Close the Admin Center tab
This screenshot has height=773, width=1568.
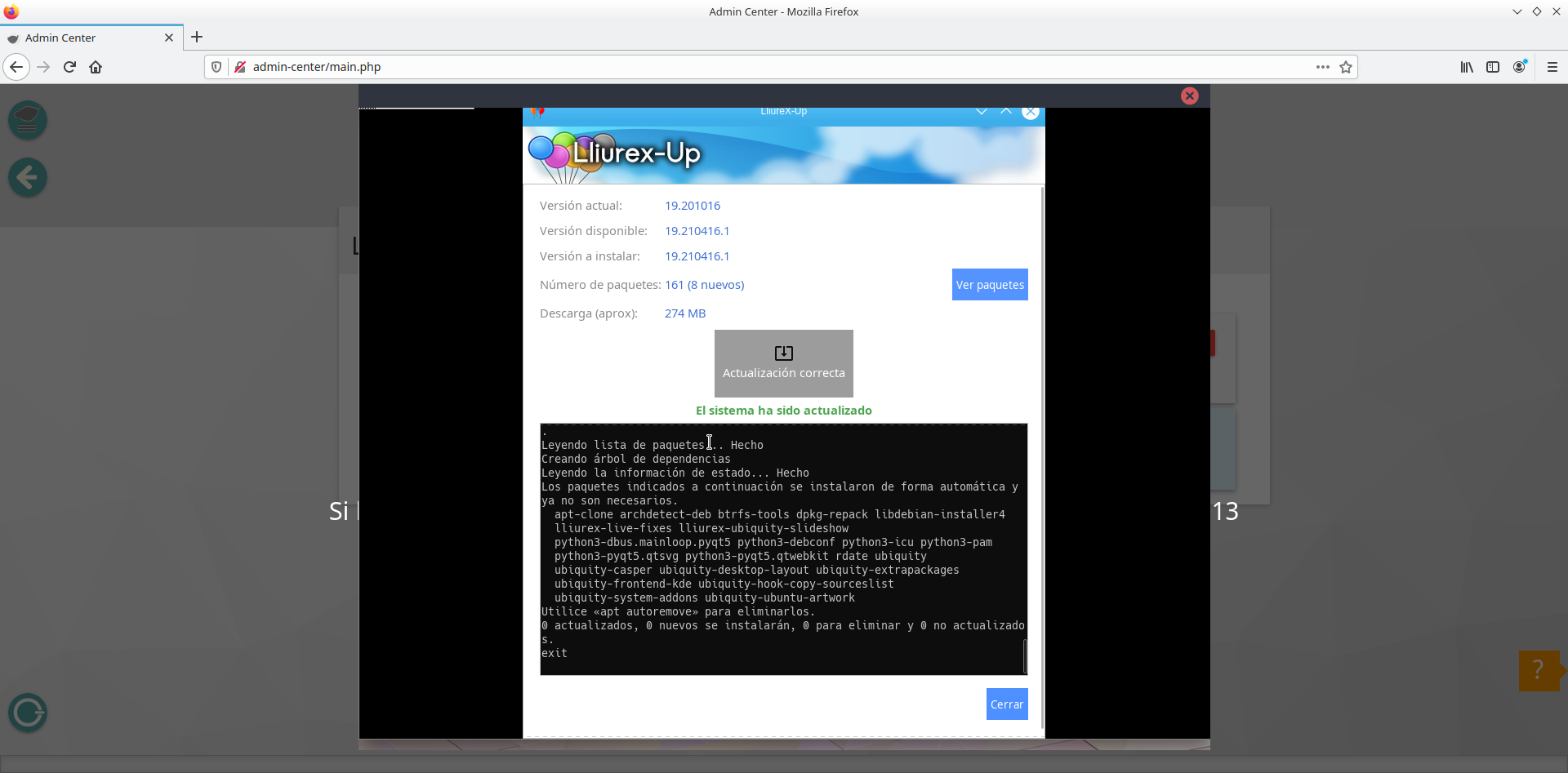coord(169,38)
